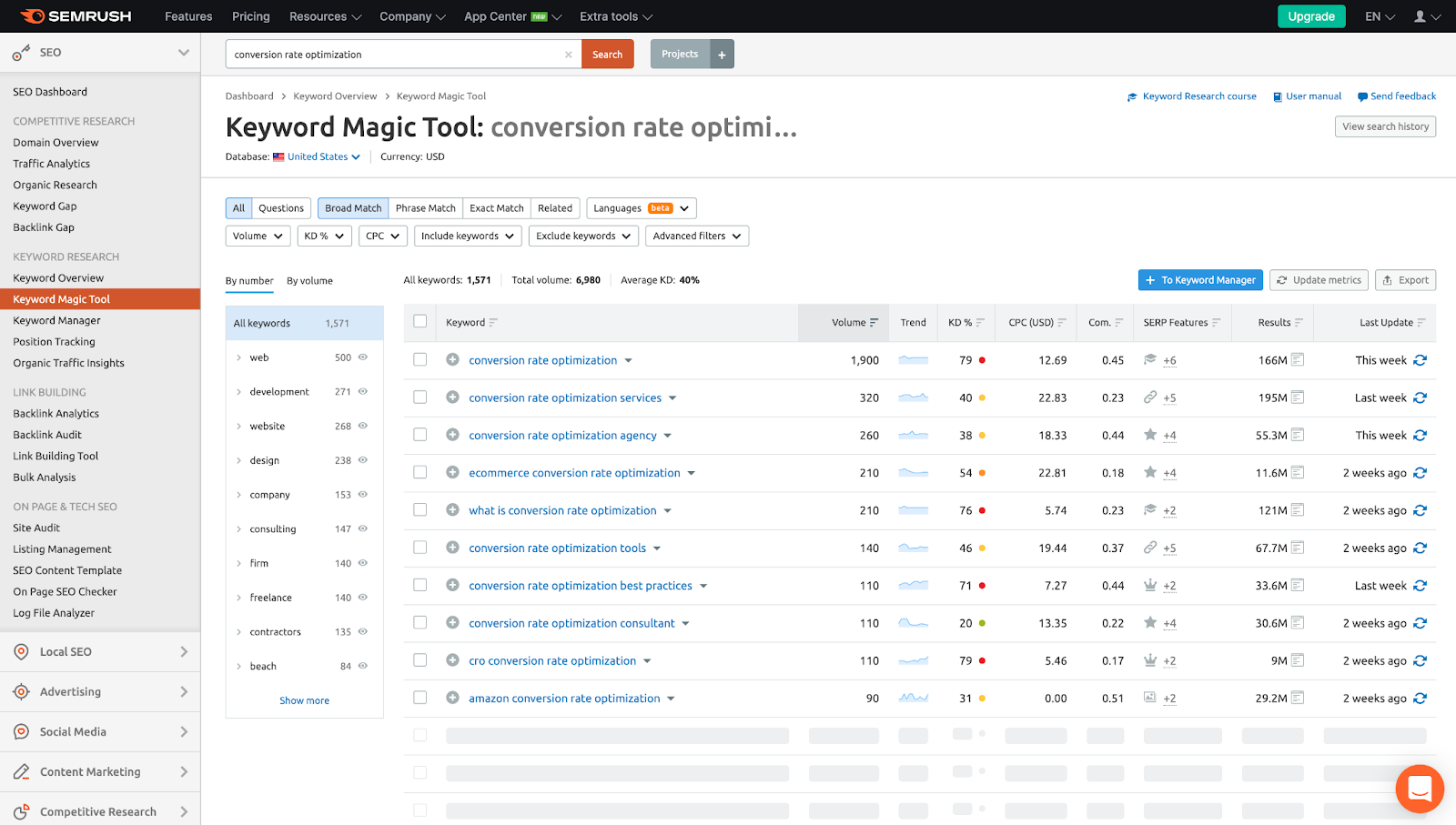This screenshot has height=825, width=1456.
Task: Click the green Upgrade button
Action: click(1311, 16)
